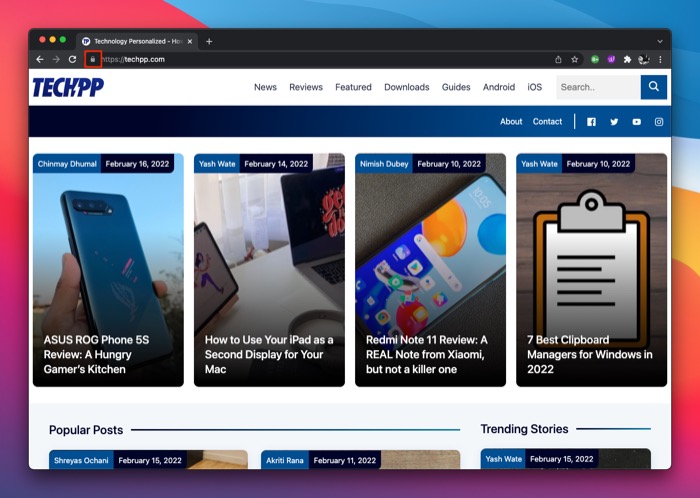Open TechPP Twitter icon
The height and width of the screenshot is (498, 700).
614,122
